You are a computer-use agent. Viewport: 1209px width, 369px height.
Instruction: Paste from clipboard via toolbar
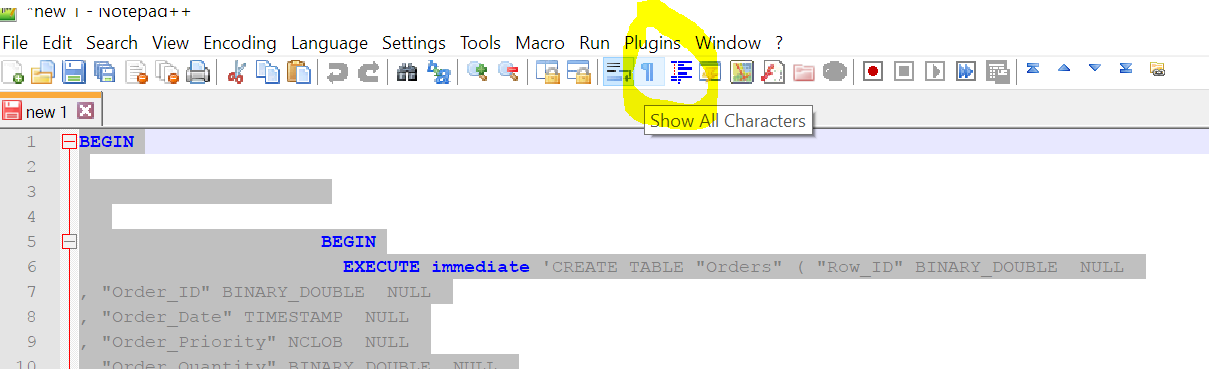click(x=298, y=72)
